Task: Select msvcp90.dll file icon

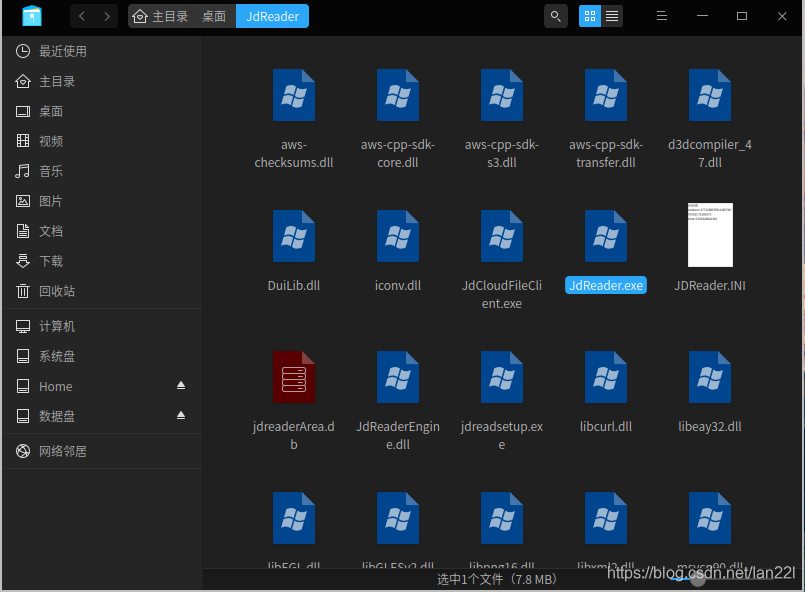Action: tap(710, 519)
